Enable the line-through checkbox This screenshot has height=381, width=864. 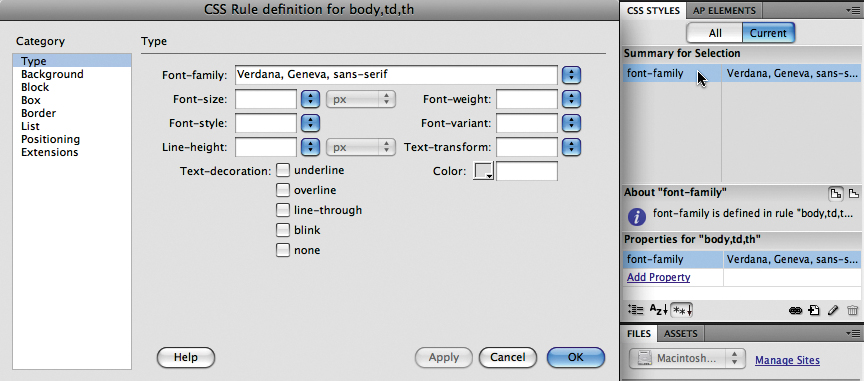click(x=283, y=210)
